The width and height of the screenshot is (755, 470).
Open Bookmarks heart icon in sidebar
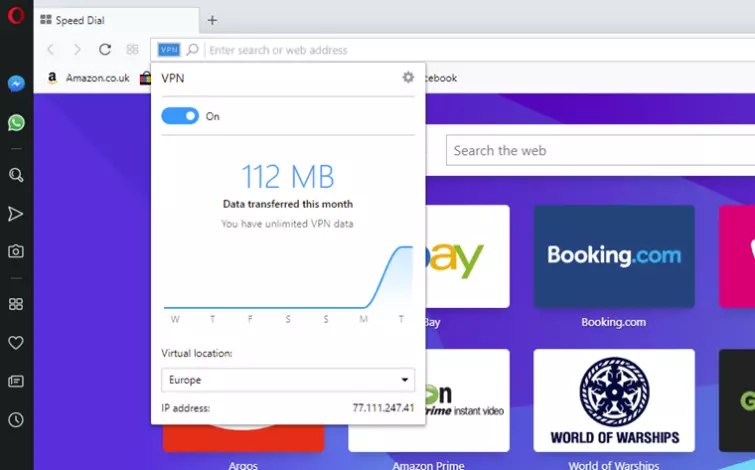coord(16,343)
